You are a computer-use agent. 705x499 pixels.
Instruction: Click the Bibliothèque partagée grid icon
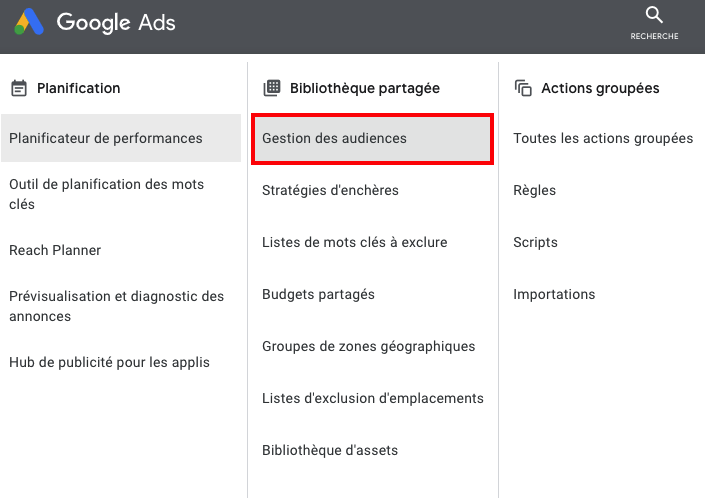coord(271,88)
